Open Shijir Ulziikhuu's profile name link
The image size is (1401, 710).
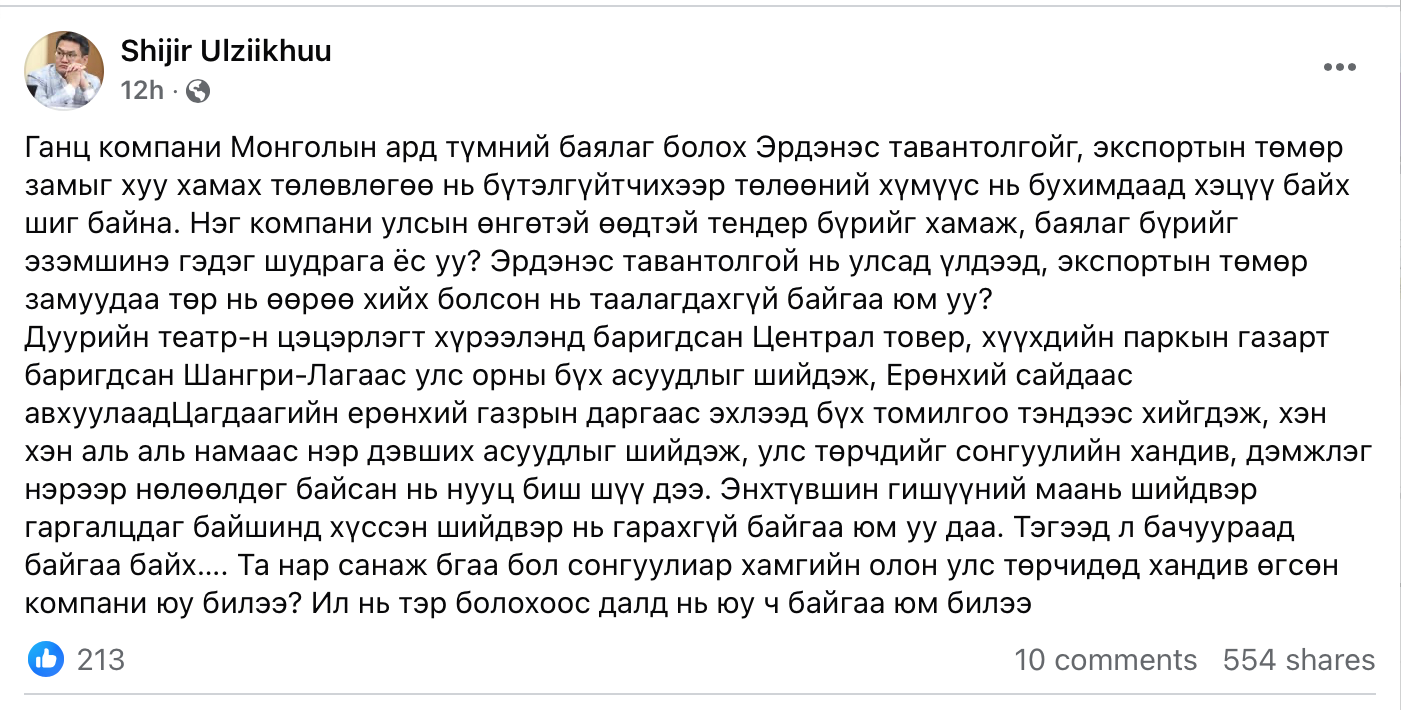(226, 51)
